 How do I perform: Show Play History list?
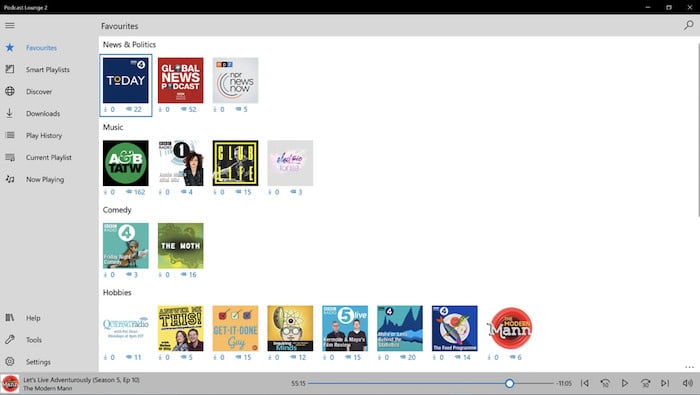pyautogui.click(x=44, y=135)
